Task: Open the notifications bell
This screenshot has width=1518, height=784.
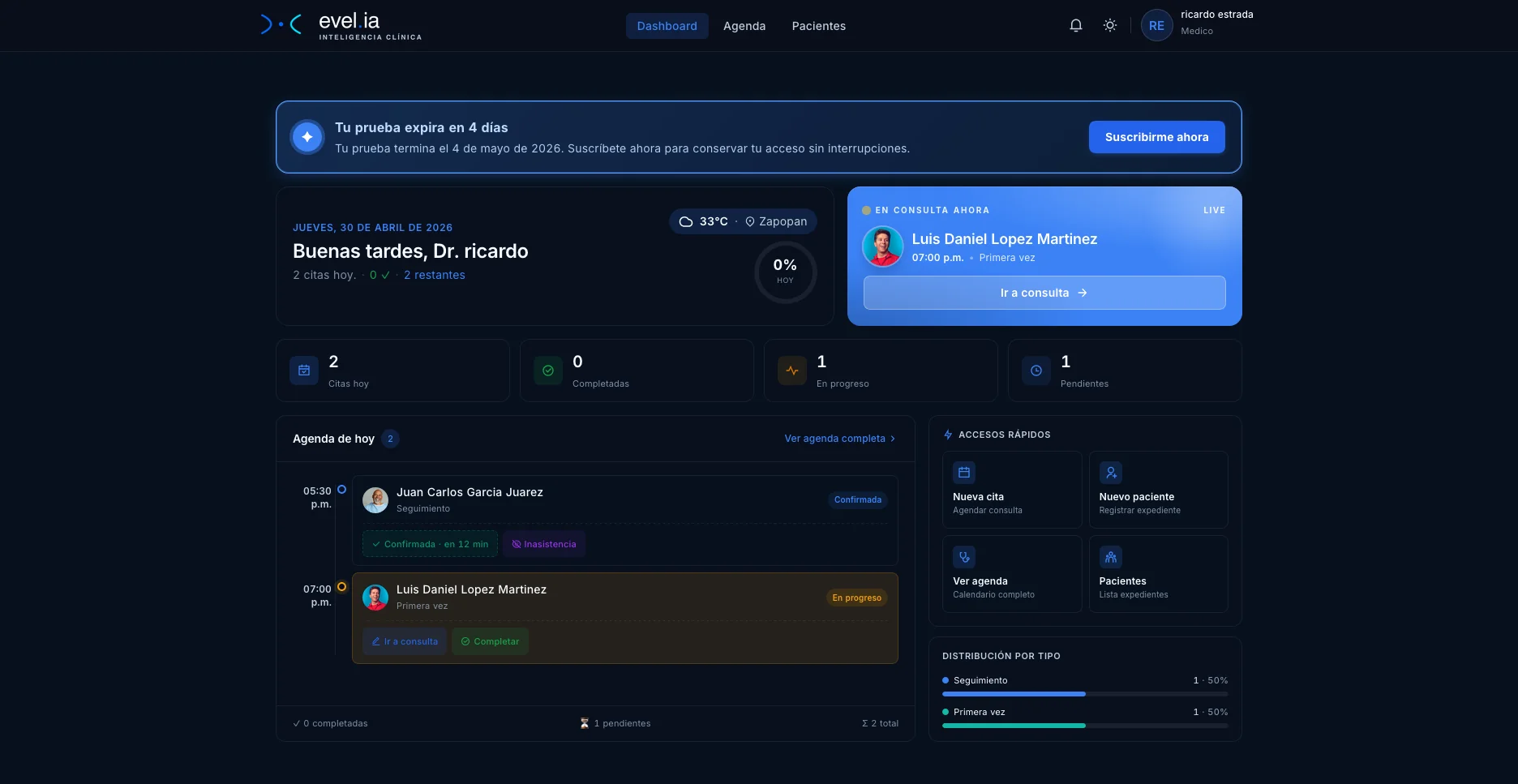Action: coord(1076,25)
